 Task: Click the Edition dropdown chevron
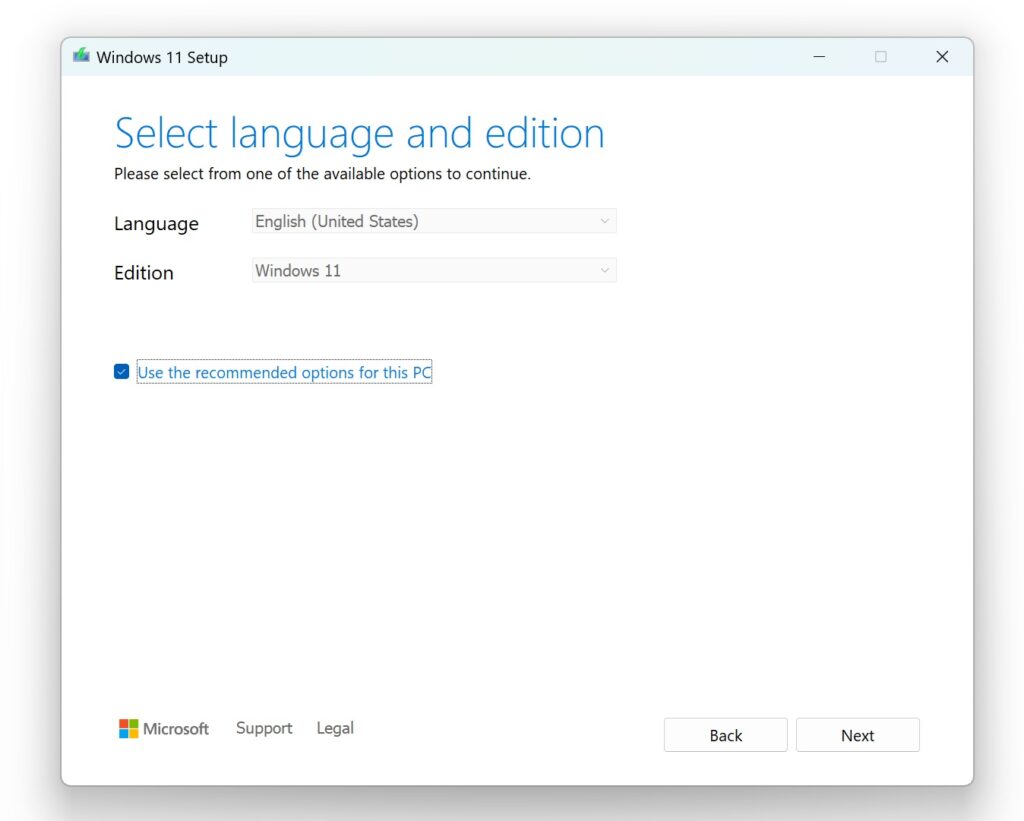(x=604, y=270)
